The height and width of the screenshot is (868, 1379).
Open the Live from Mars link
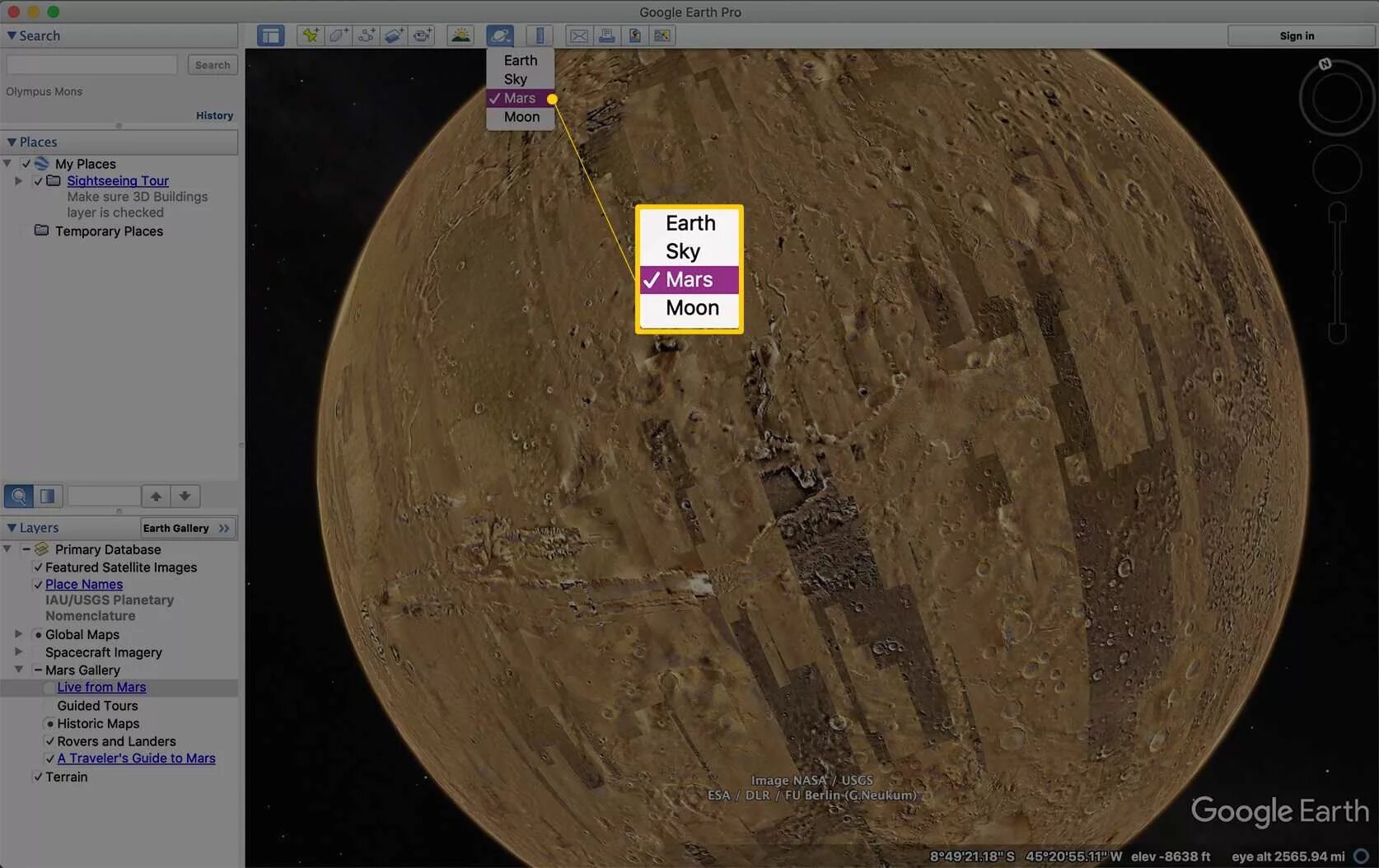coord(101,687)
